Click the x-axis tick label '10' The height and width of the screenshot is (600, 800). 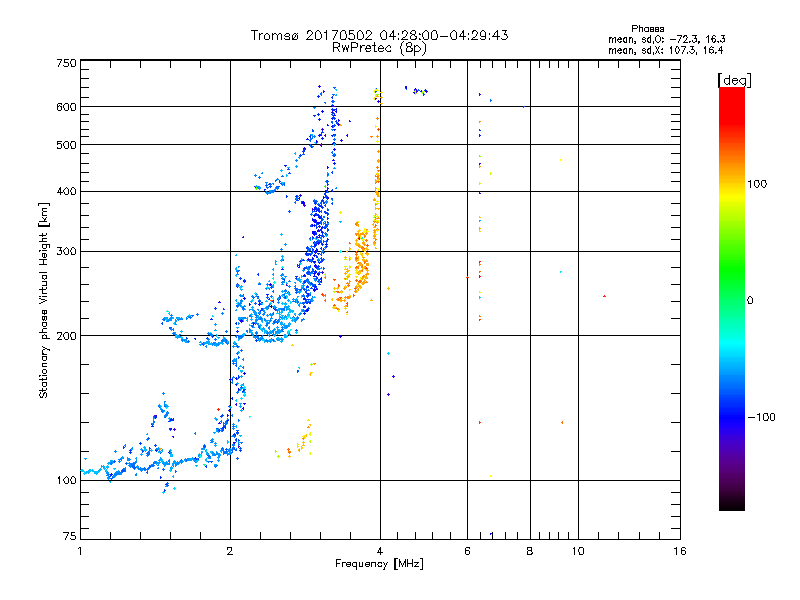point(578,551)
